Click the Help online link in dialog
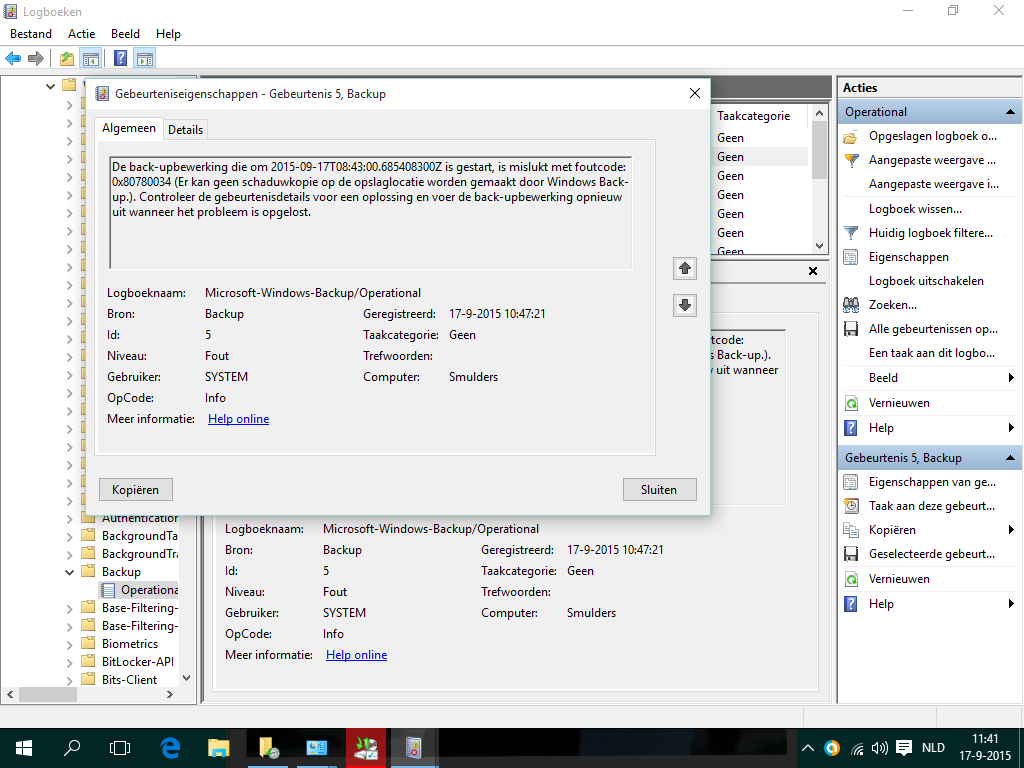Viewport: 1024px width, 768px height. (238, 419)
